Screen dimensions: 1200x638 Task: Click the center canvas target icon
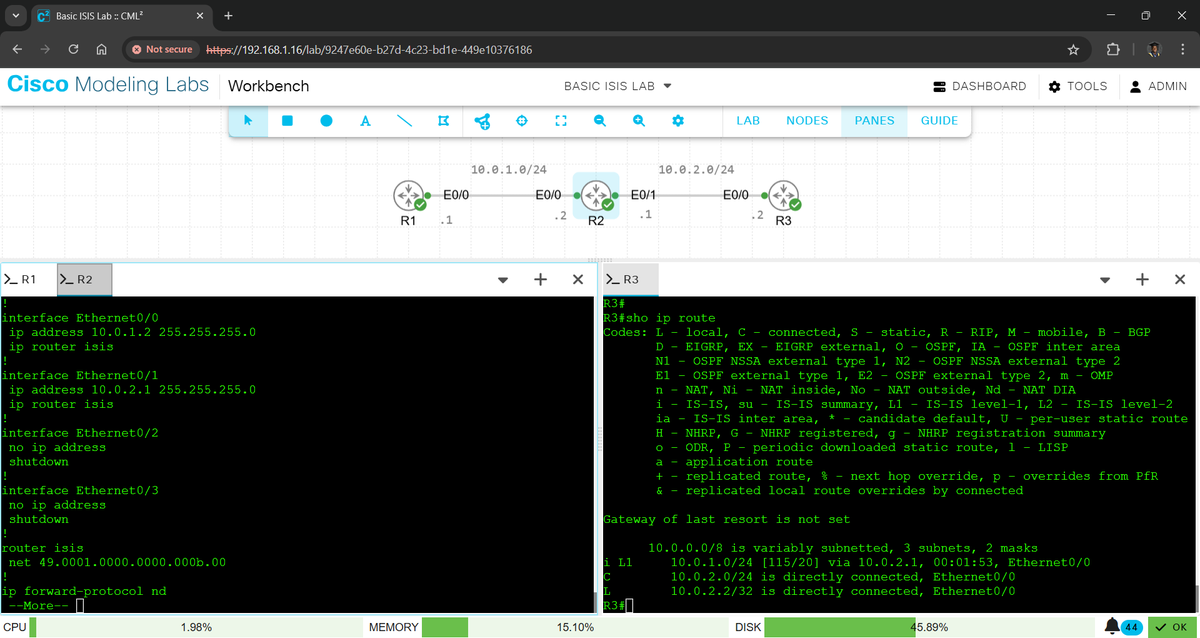tap(521, 120)
